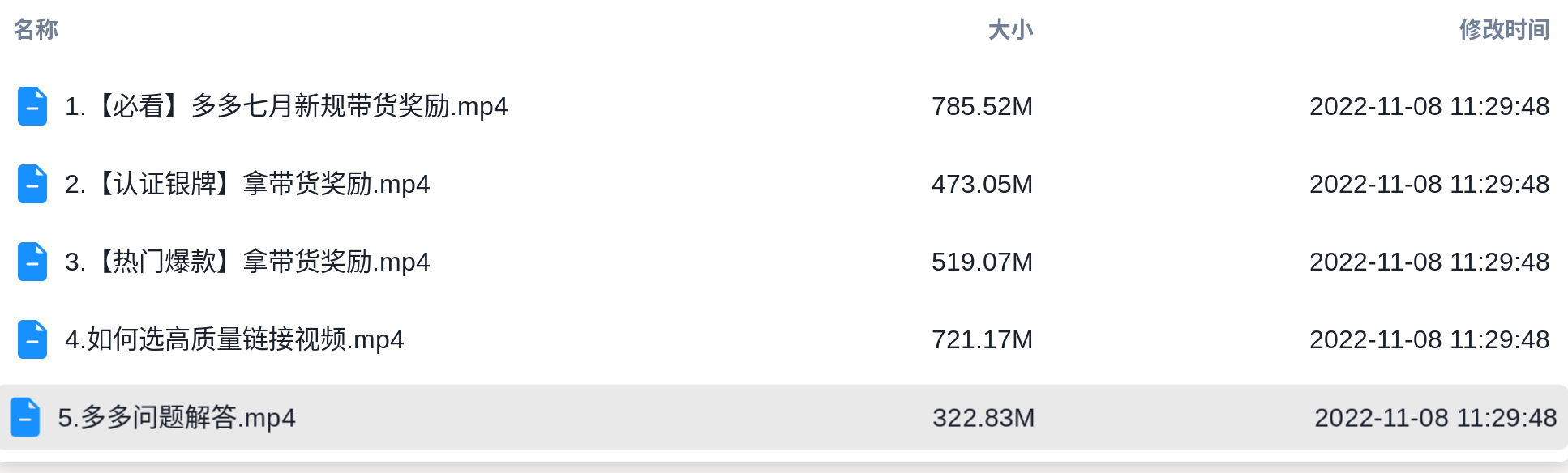
Task: Open 3.【热门爆款】拿带货奖励.mp4 file name
Action: point(247,262)
